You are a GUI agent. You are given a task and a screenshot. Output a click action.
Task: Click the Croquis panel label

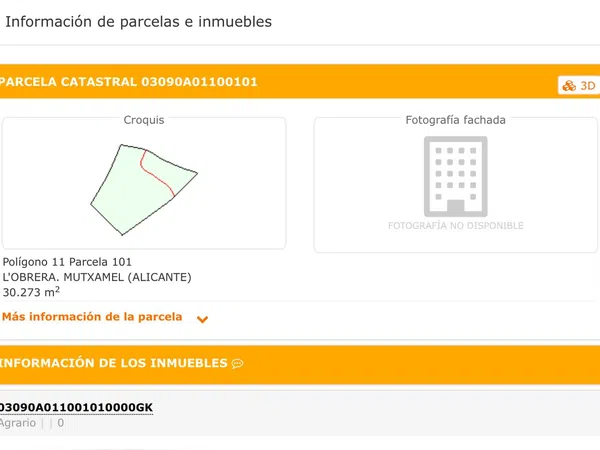tap(144, 120)
